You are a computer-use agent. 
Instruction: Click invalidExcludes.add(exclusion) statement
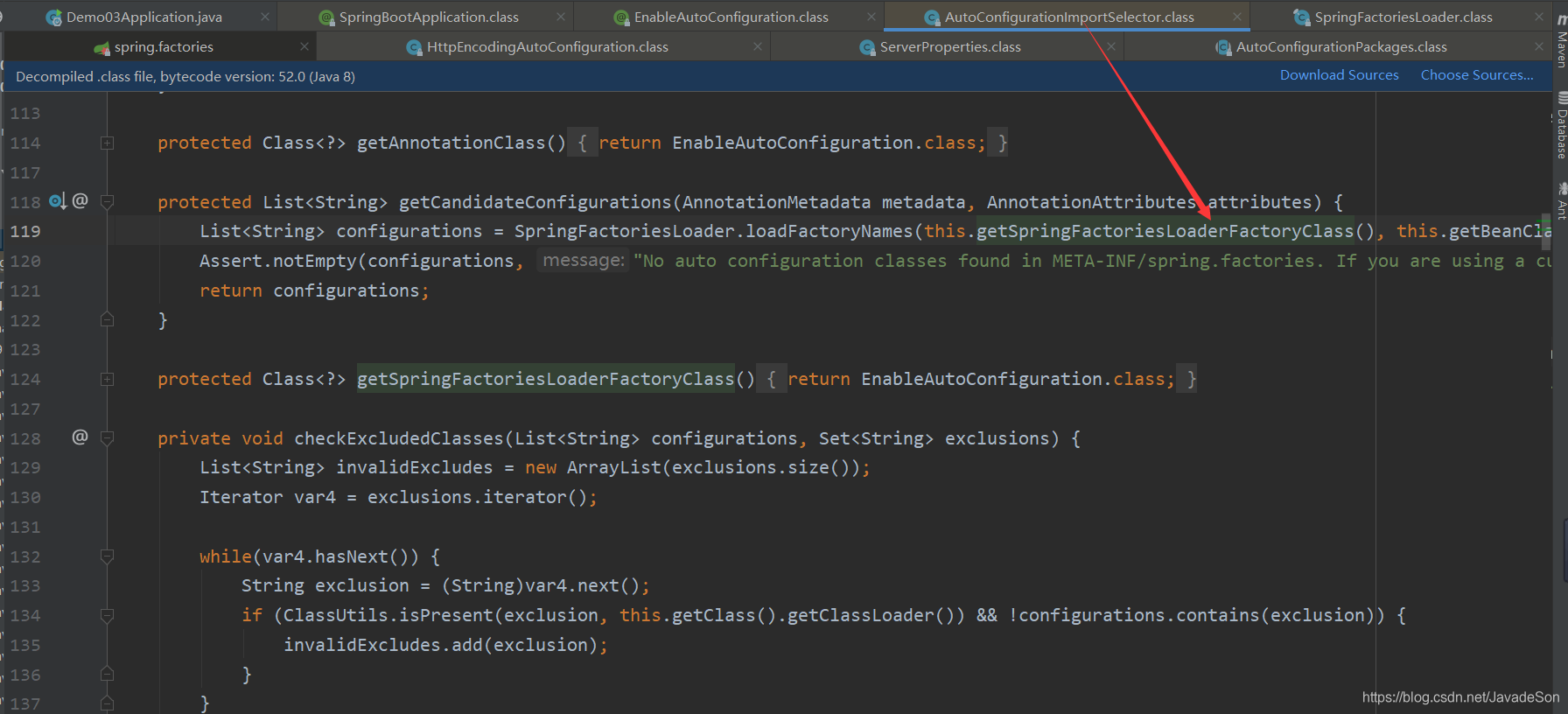click(445, 645)
